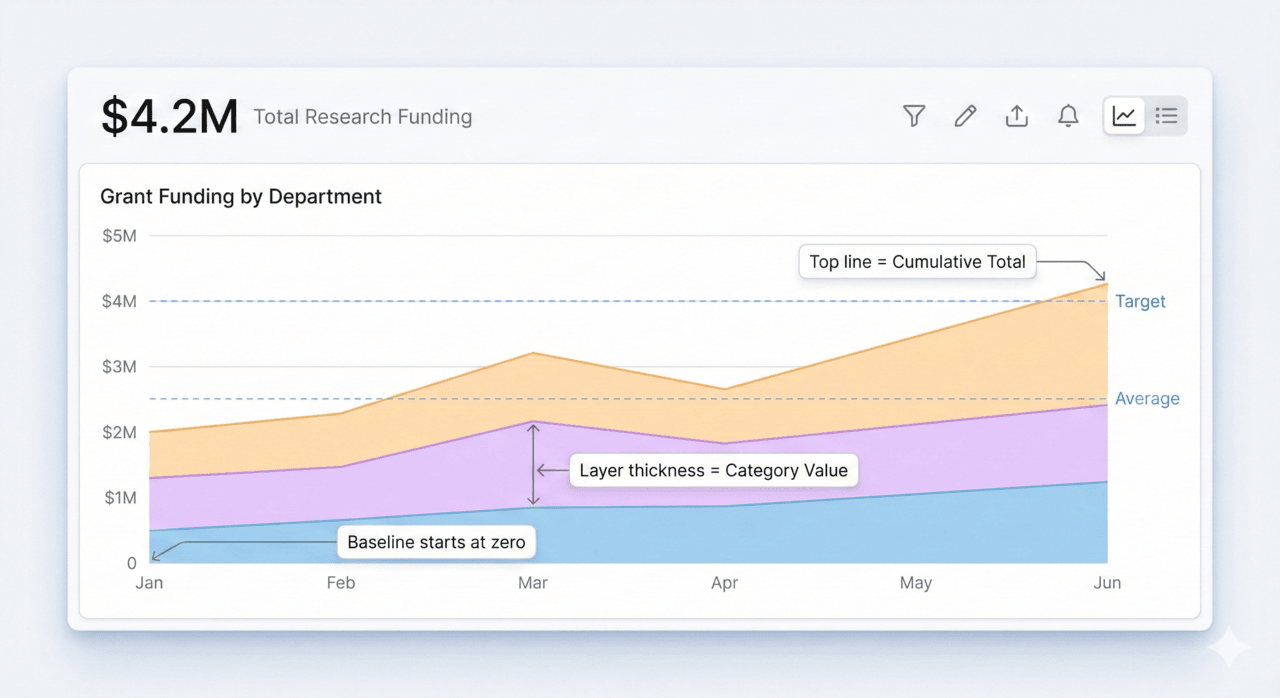Viewport: 1280px width, 698px height.
Task: Select the Average label beside the chart
Action: point(1147,398)
